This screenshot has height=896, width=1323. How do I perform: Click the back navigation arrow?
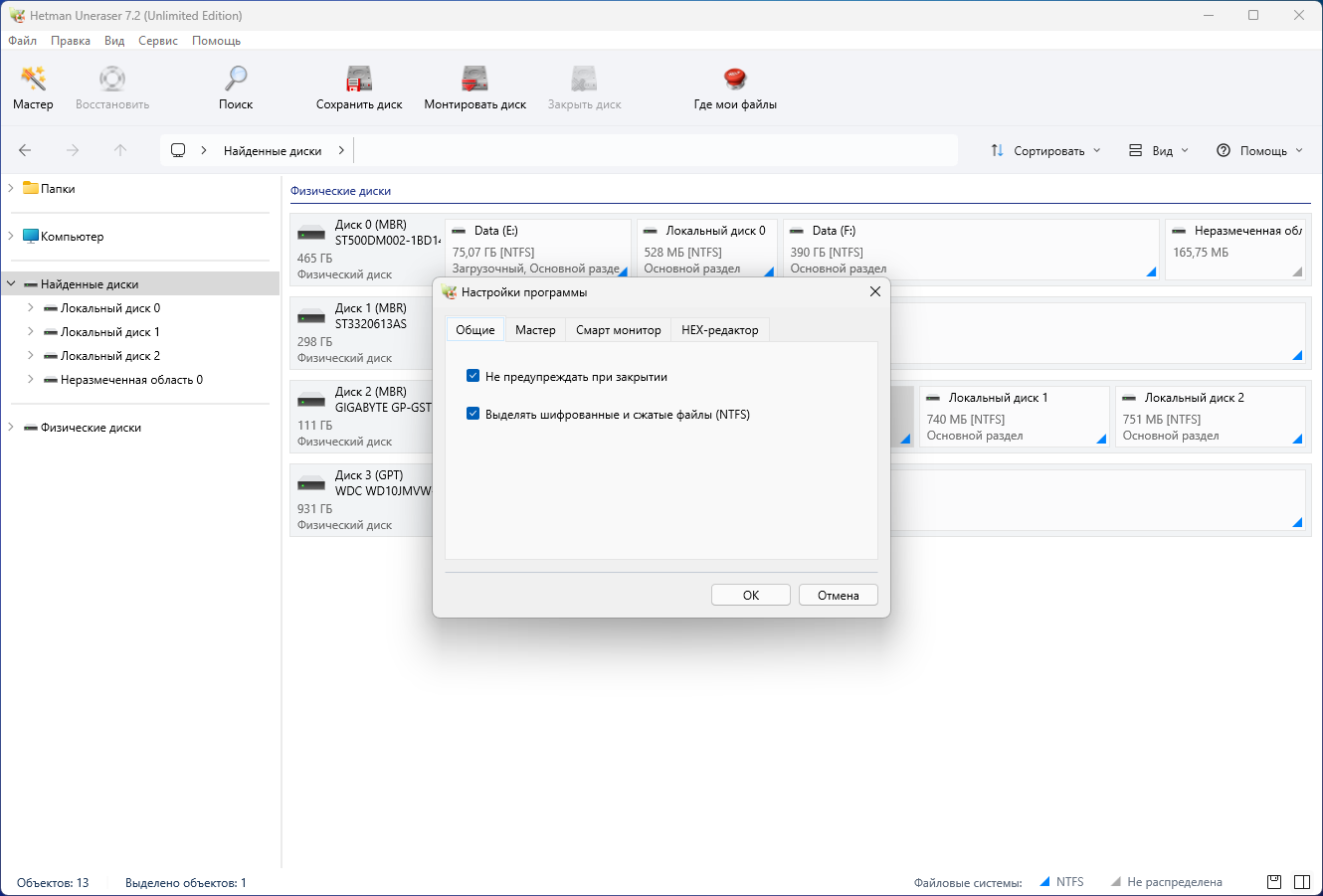pyautogui.click(x=25, y=150)
